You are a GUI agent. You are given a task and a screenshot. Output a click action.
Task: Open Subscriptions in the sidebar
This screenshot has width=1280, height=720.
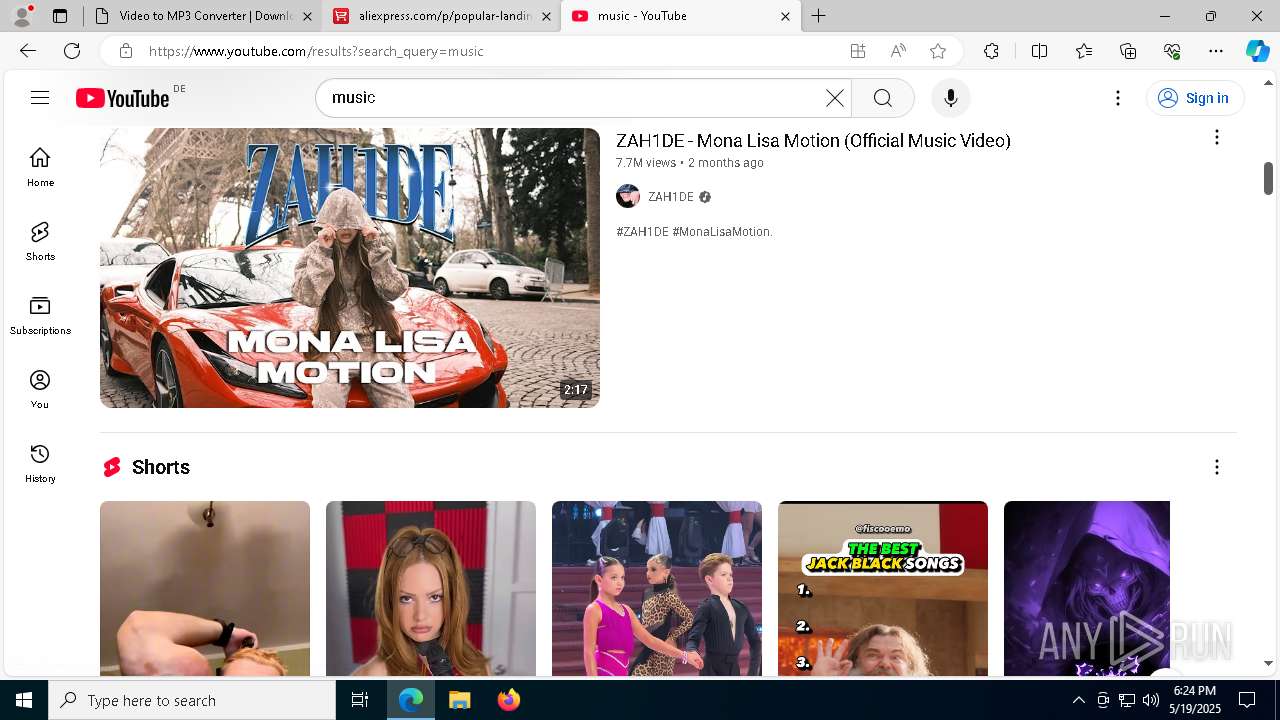tap(40, 315)
